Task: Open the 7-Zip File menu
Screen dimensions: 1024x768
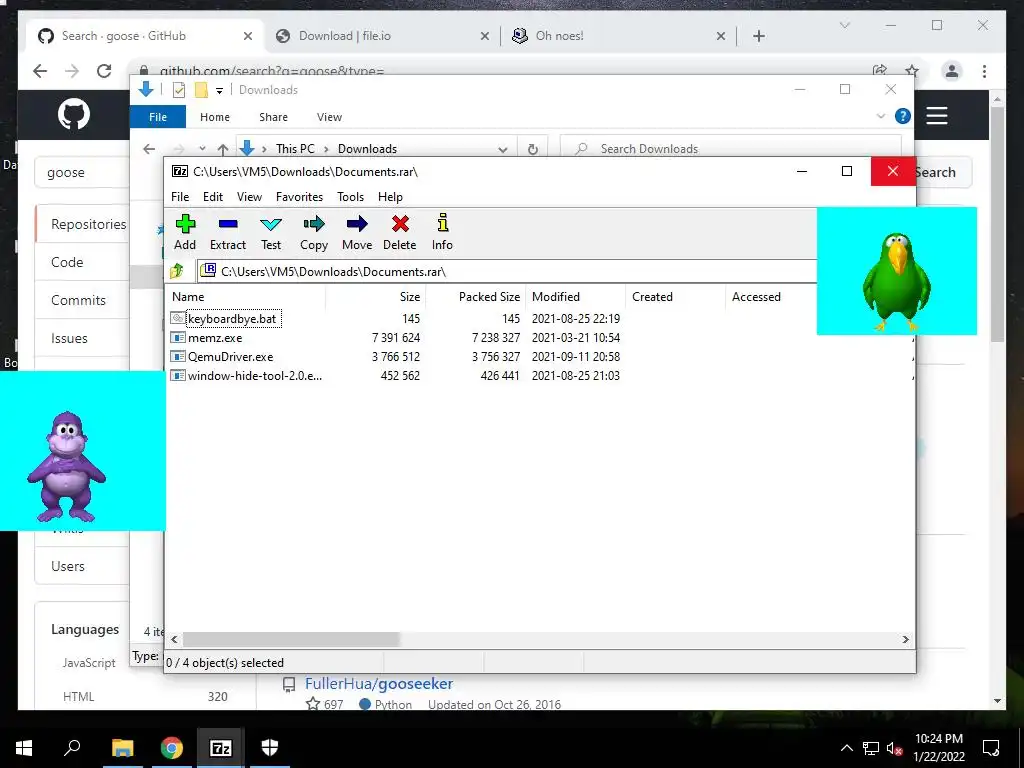Action: pyautogui.click(x=180, y=197)
